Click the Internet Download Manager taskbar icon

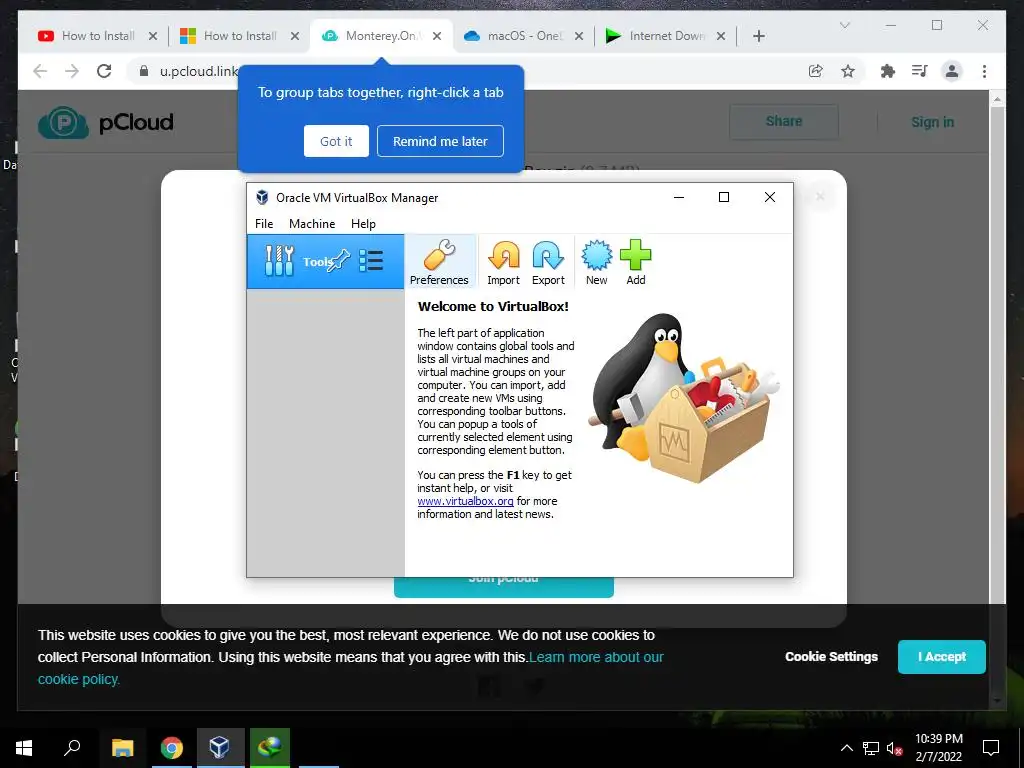click(x=269, y=748)
